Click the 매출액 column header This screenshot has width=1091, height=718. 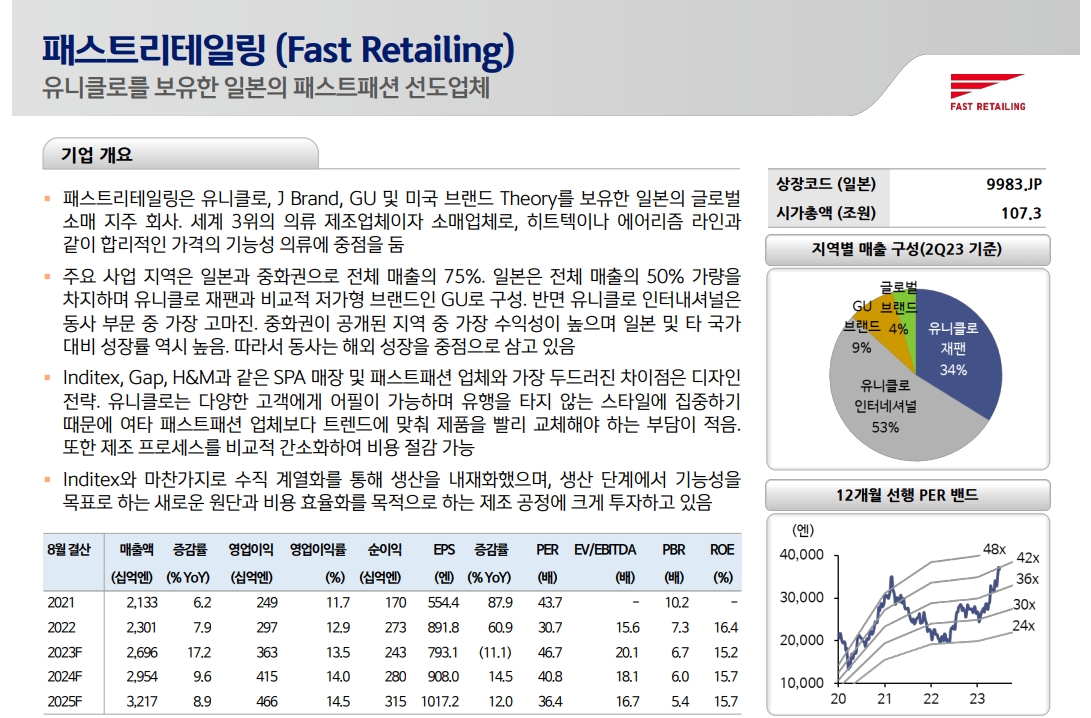[x=136, y=550]
